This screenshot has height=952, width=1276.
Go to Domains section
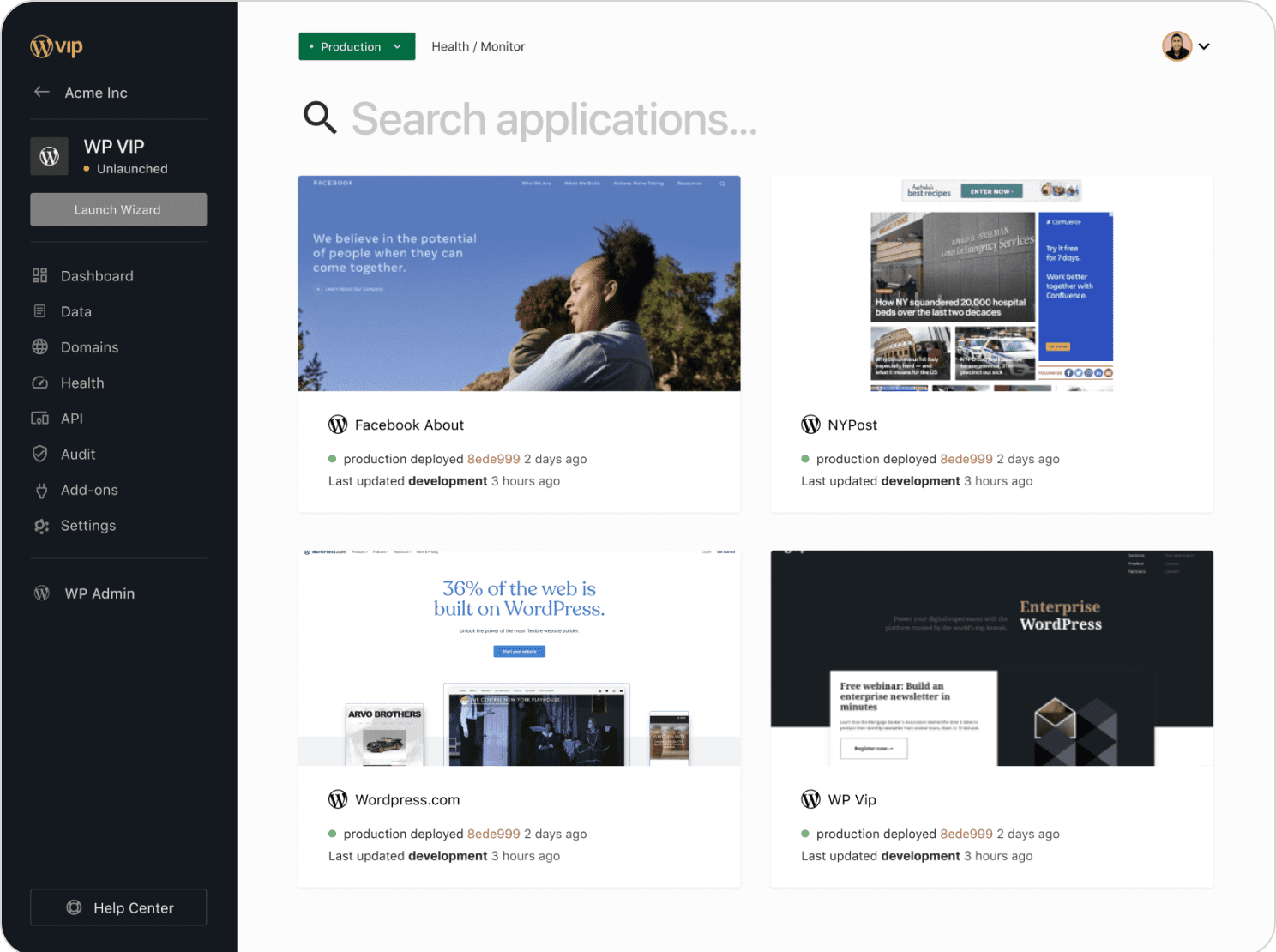(89, 347)
